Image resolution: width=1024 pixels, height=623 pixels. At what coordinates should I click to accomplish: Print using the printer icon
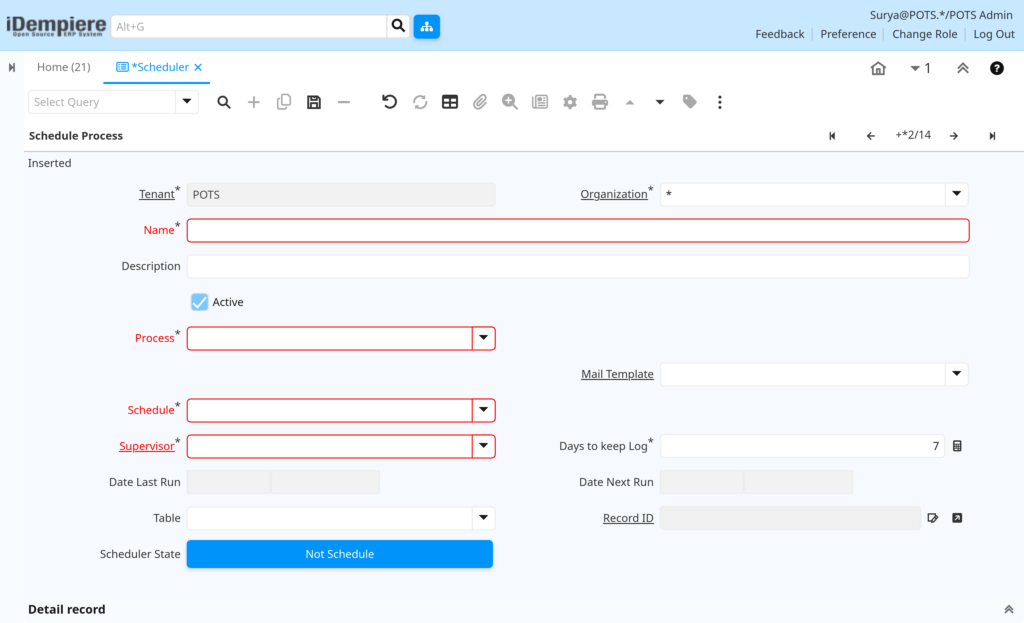(600, 102)
